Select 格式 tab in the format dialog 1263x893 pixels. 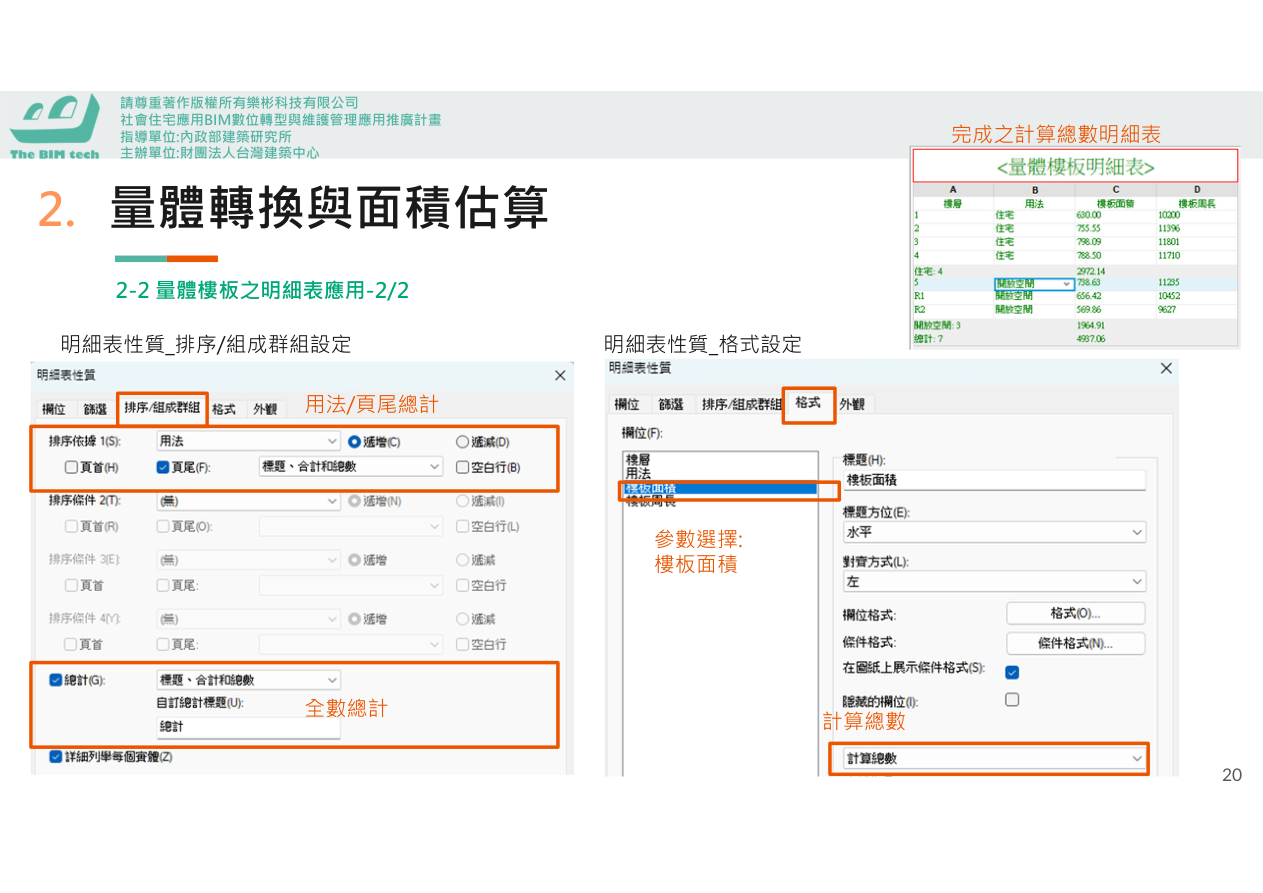(x=808, y=402)
